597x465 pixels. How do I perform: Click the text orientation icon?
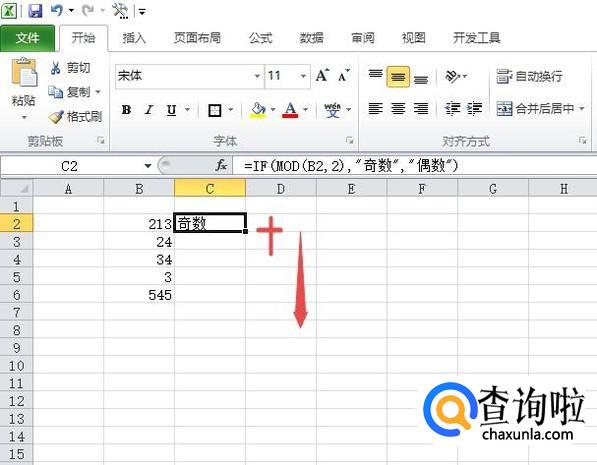(x=453, y=76)
